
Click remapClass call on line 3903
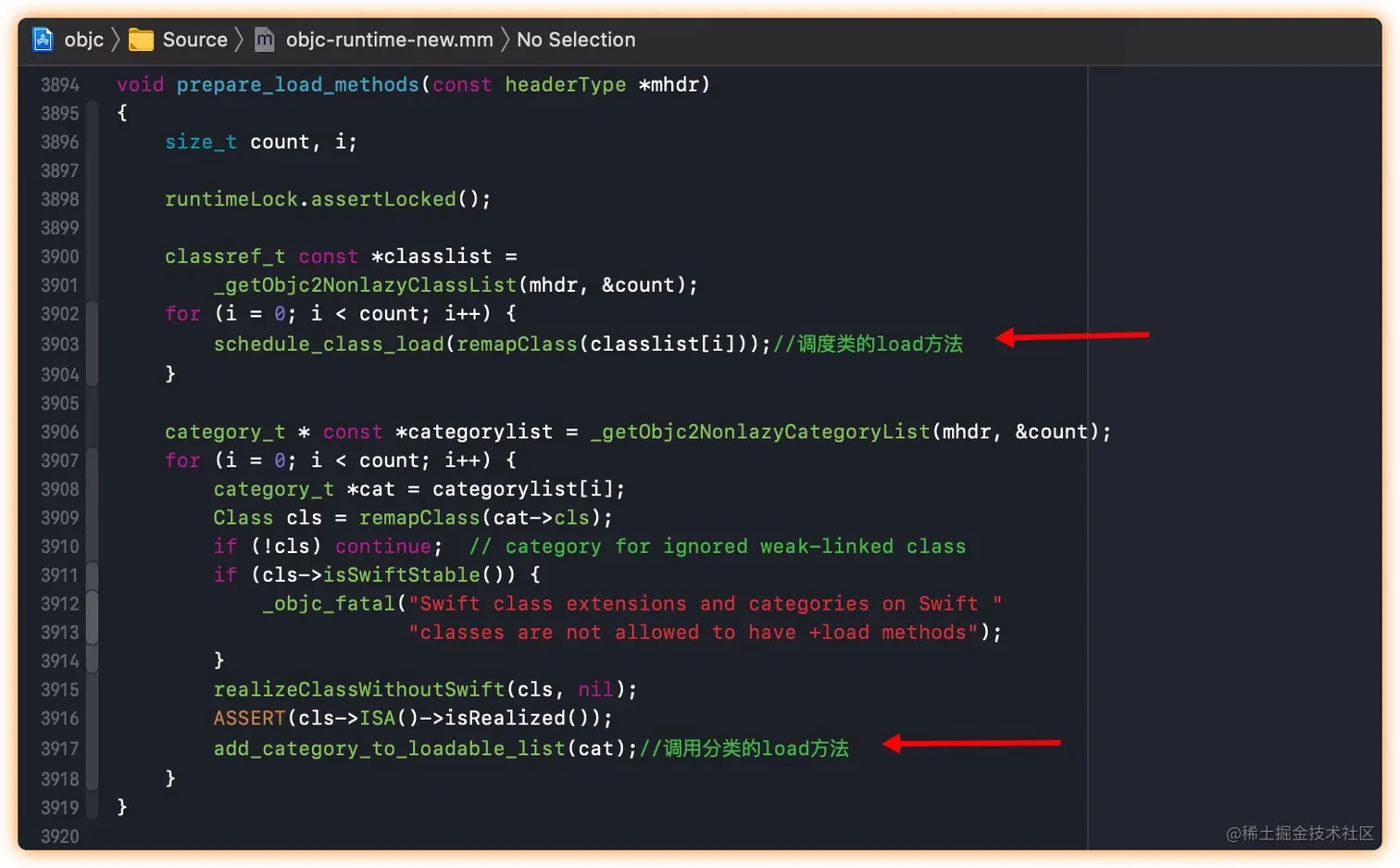point(518,345)
